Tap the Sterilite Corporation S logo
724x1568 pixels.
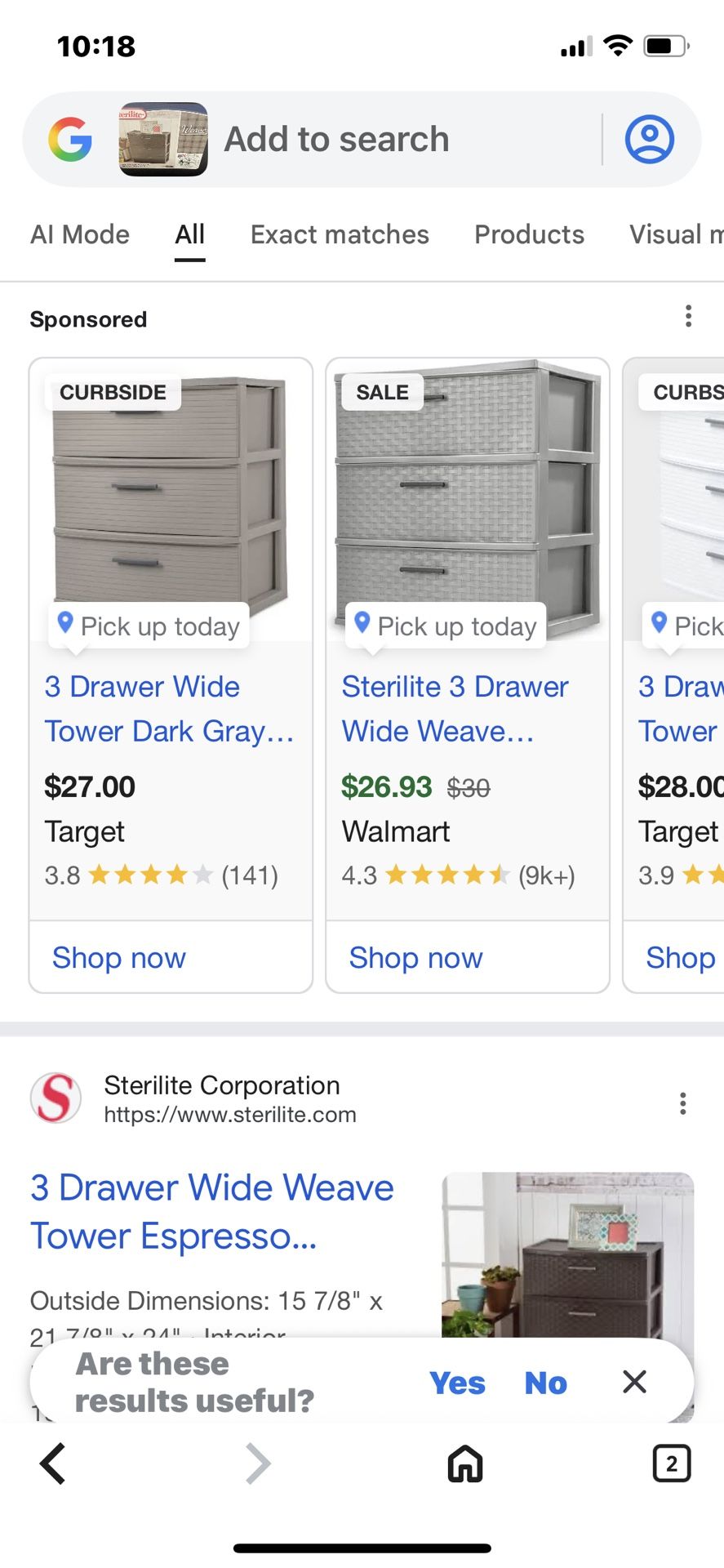(x=56, y=1098)
